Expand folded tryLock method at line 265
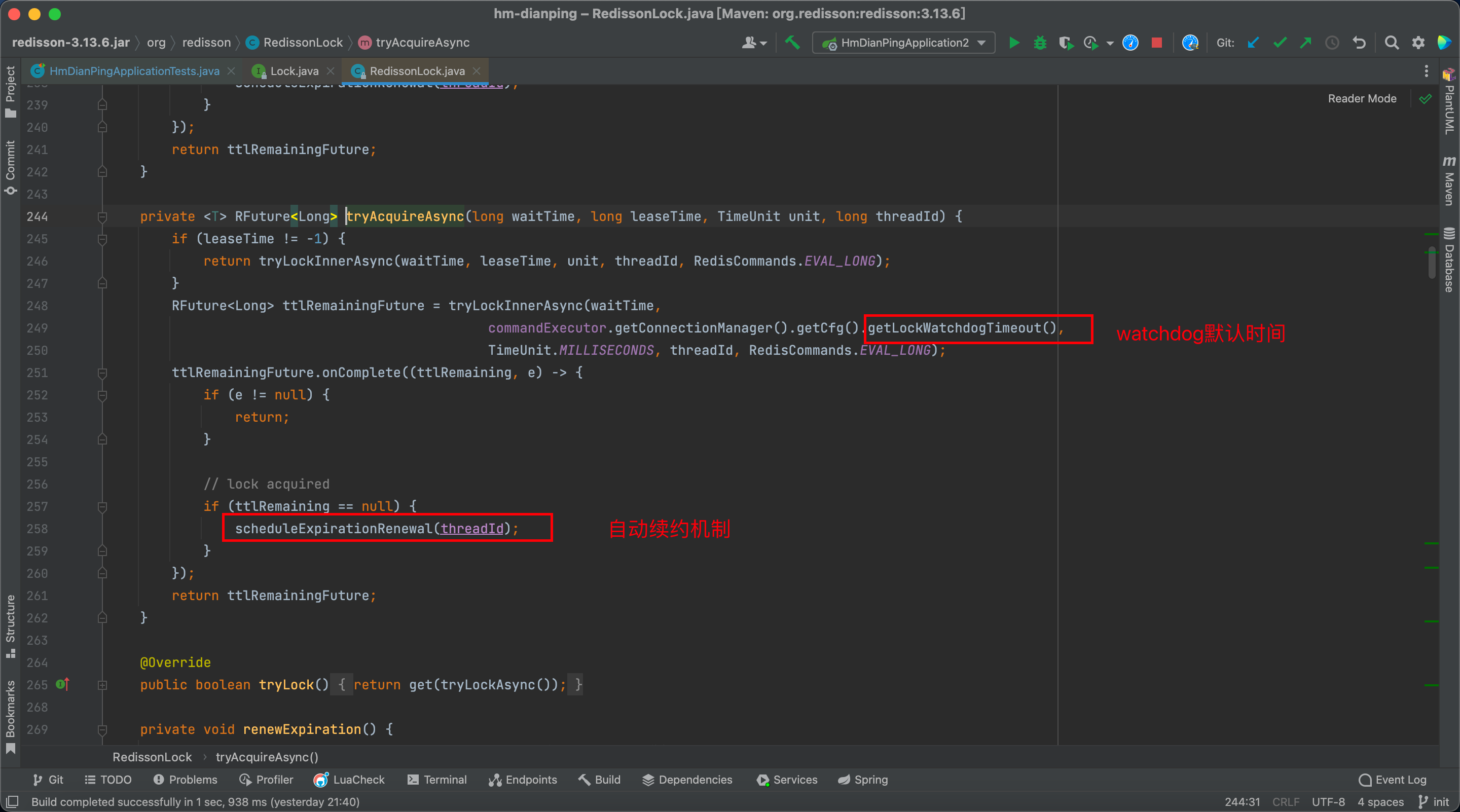The width and height of the screenshot is (1460, 812). (102, 684)
